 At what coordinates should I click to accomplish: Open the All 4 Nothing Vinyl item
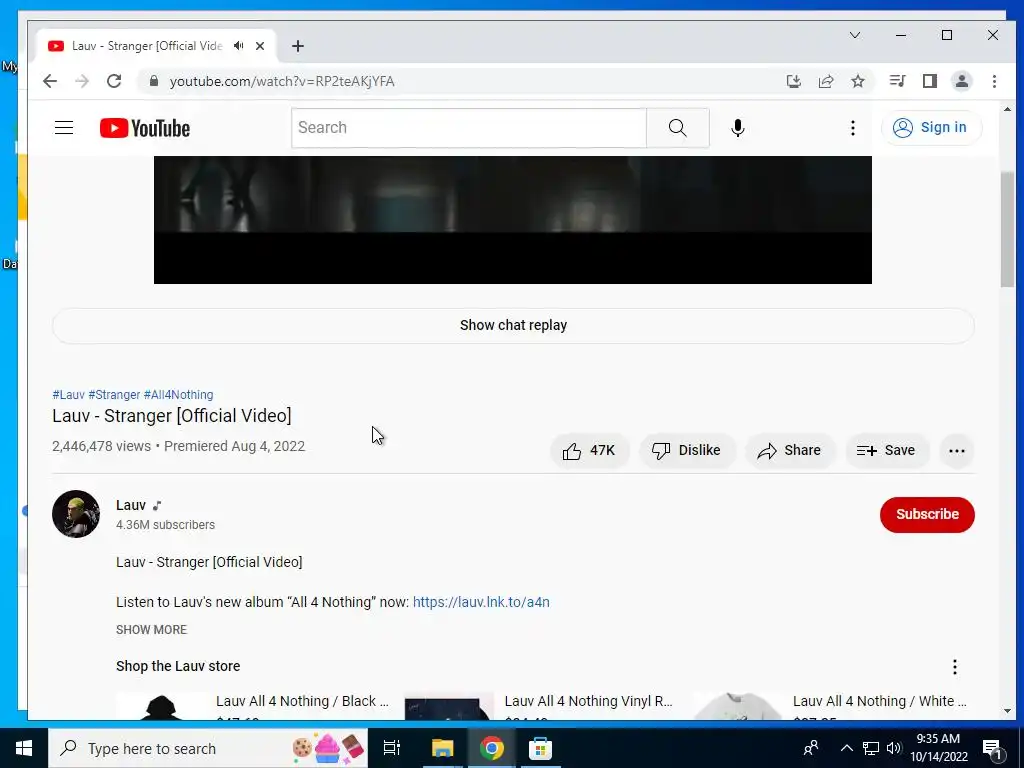pos(541,706)
